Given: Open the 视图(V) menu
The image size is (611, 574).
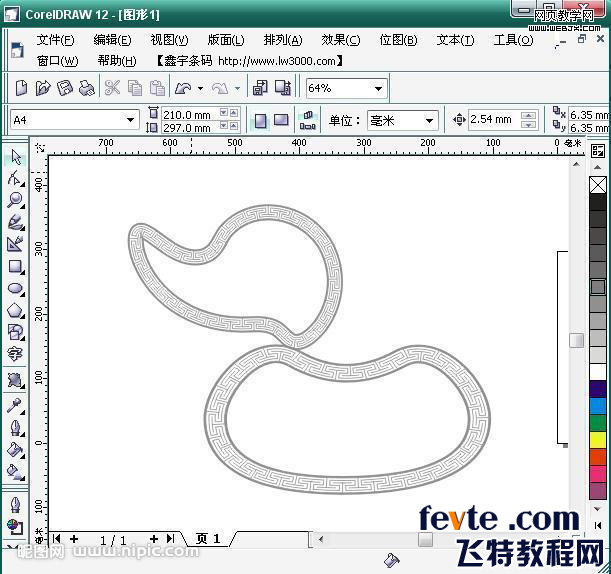Looking at the screenshot, I should click(170, 40).
